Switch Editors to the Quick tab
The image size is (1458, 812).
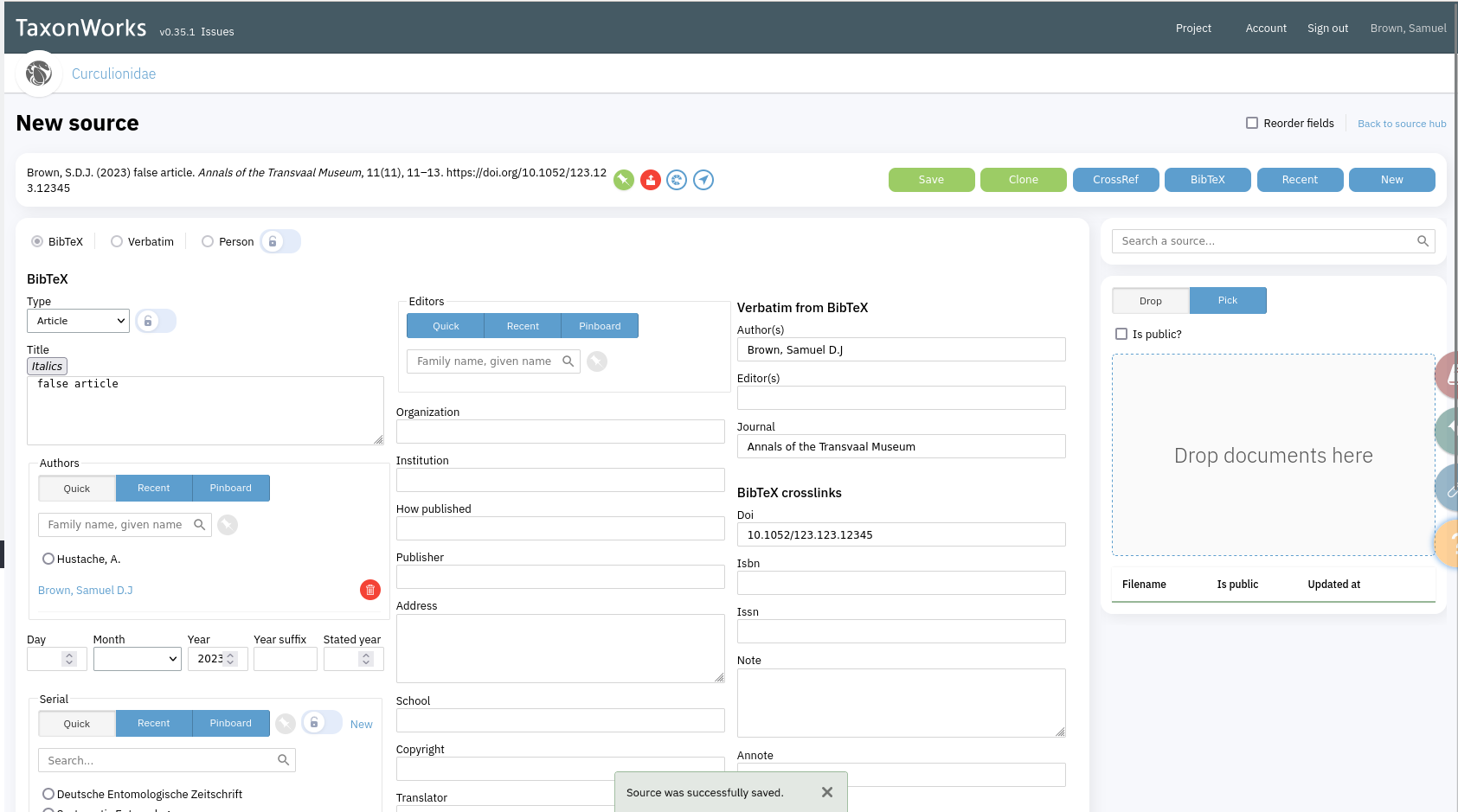pos(446,326)
